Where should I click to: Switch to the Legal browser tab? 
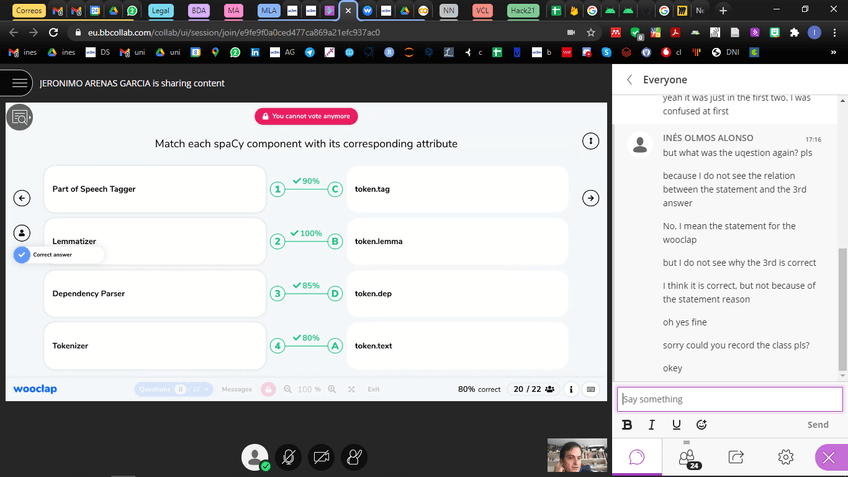[159, 10]
